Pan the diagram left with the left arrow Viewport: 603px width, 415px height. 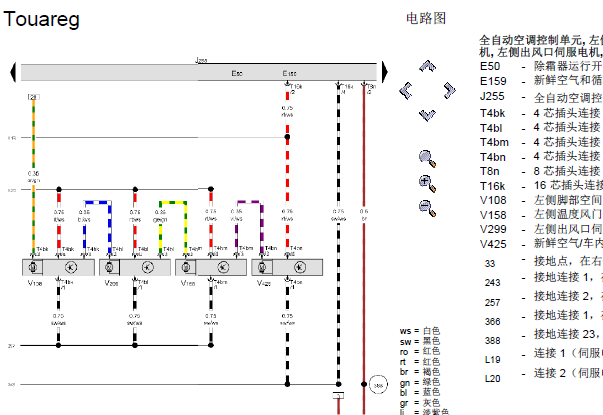pyautogui.click(x=406, y=91)
